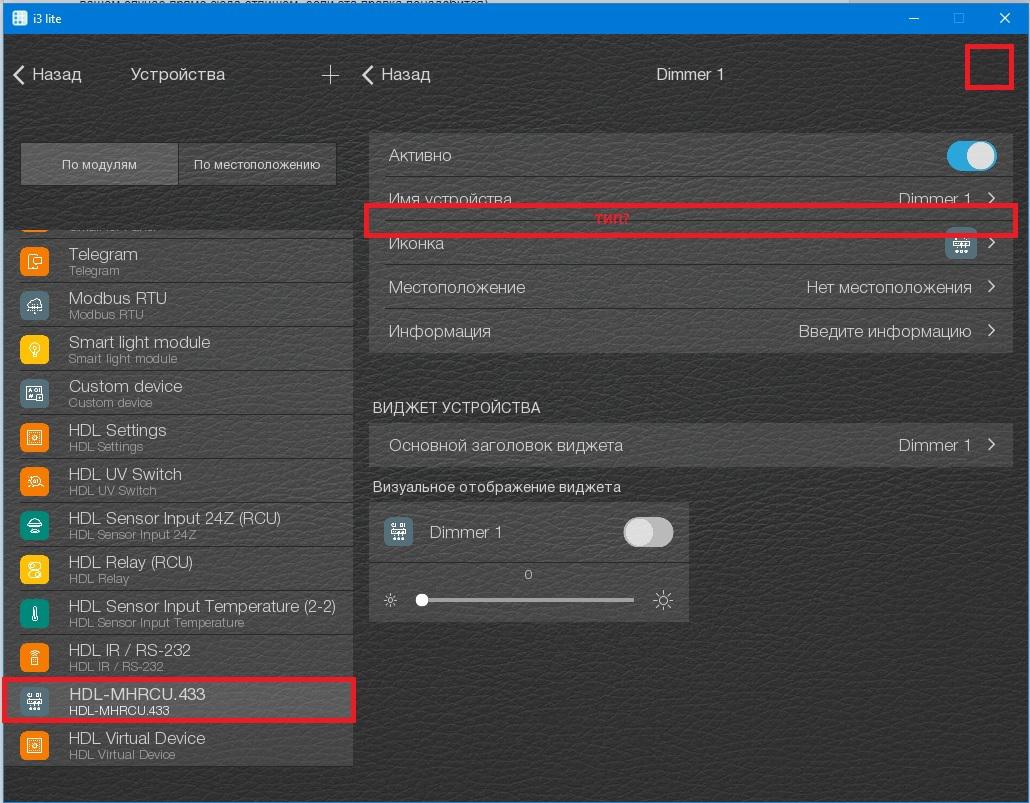Click the 'Введите информацию' placeholder text
This screenshot has width=1030, height=803.
click(885, 331)
